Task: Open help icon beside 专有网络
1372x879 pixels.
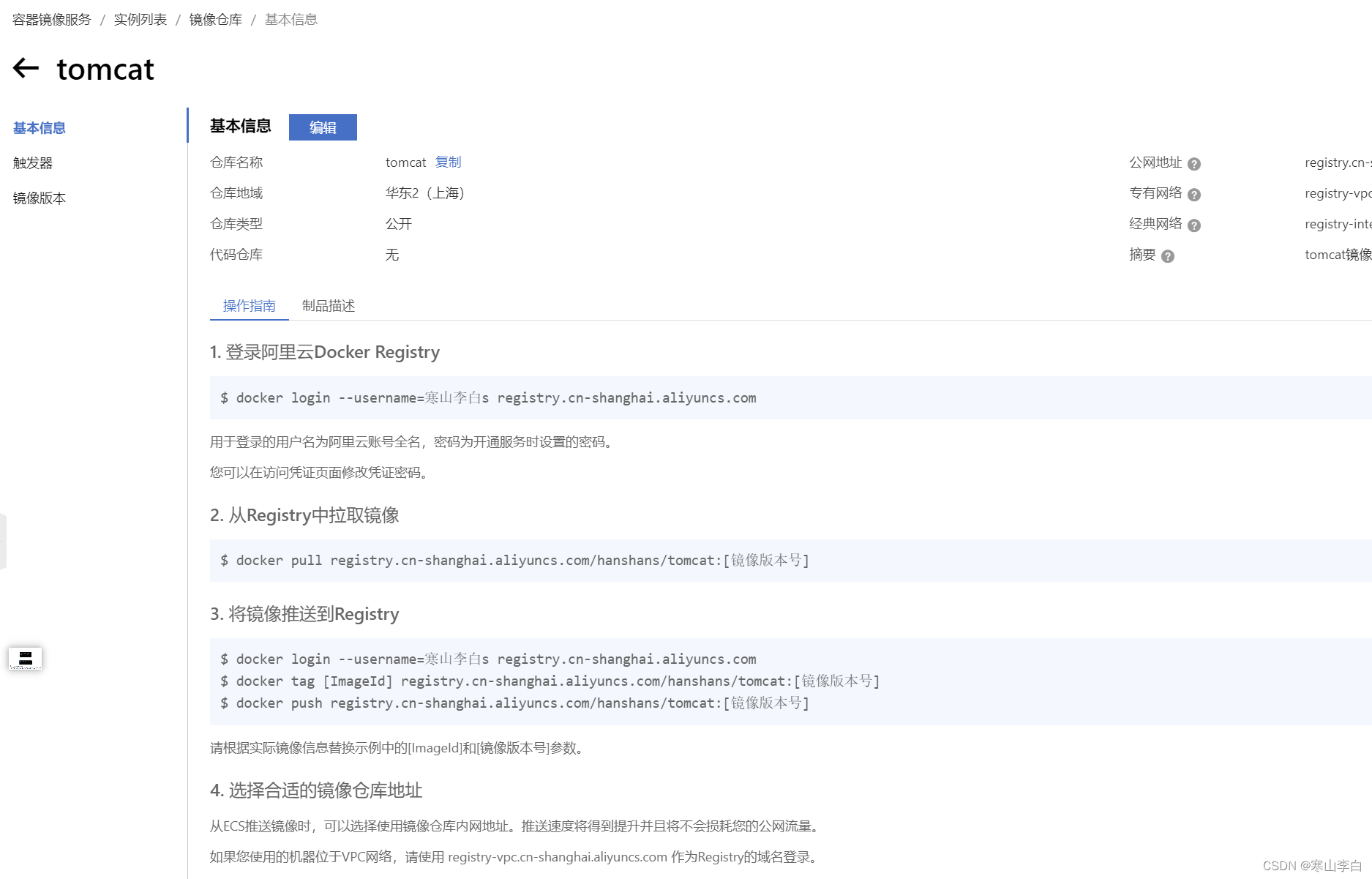Action: point(1193,195)
